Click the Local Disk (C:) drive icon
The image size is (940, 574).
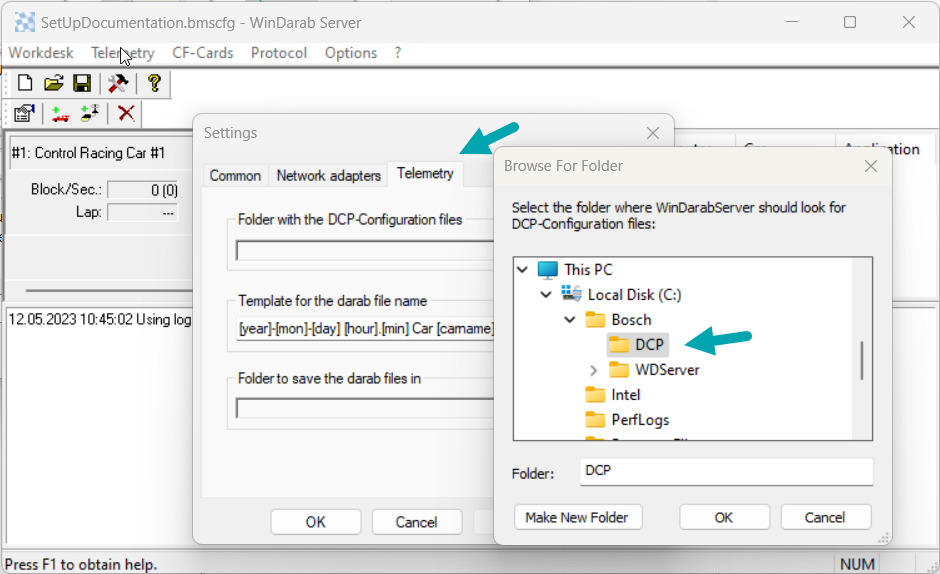click(571, 294)
